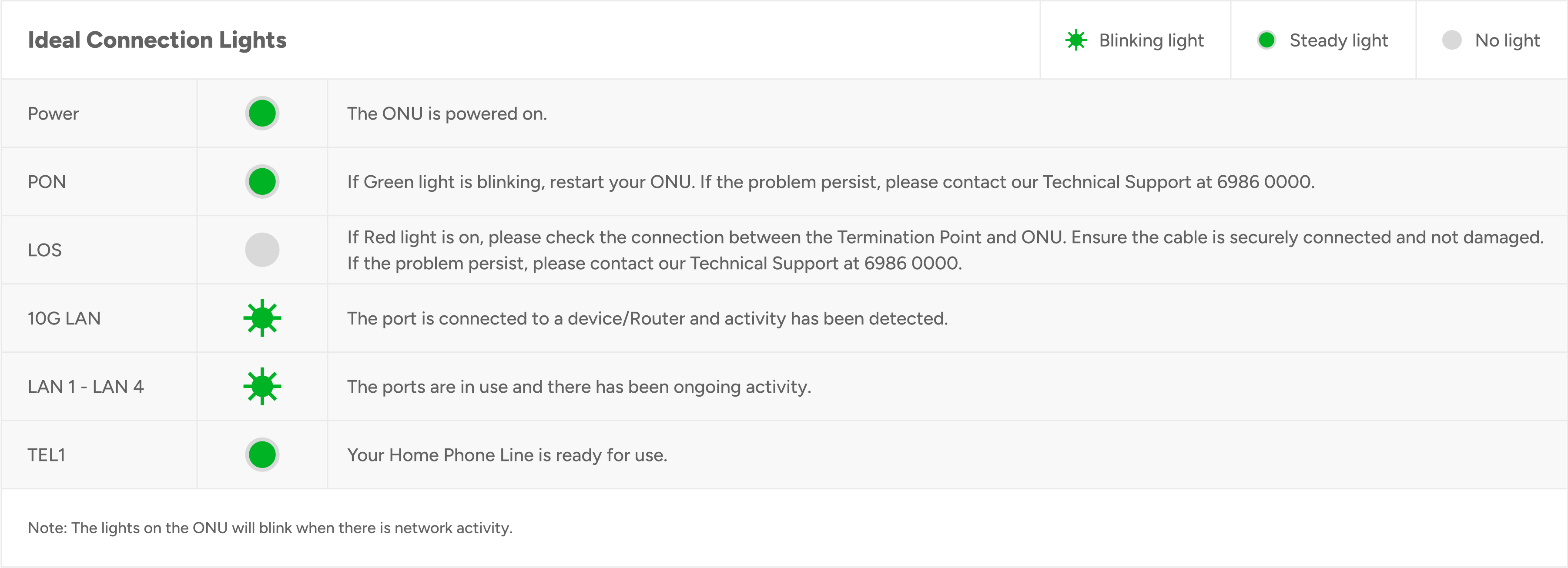
Task: Click the Steady light legend green dot
Action: (x=1266, y=40)
